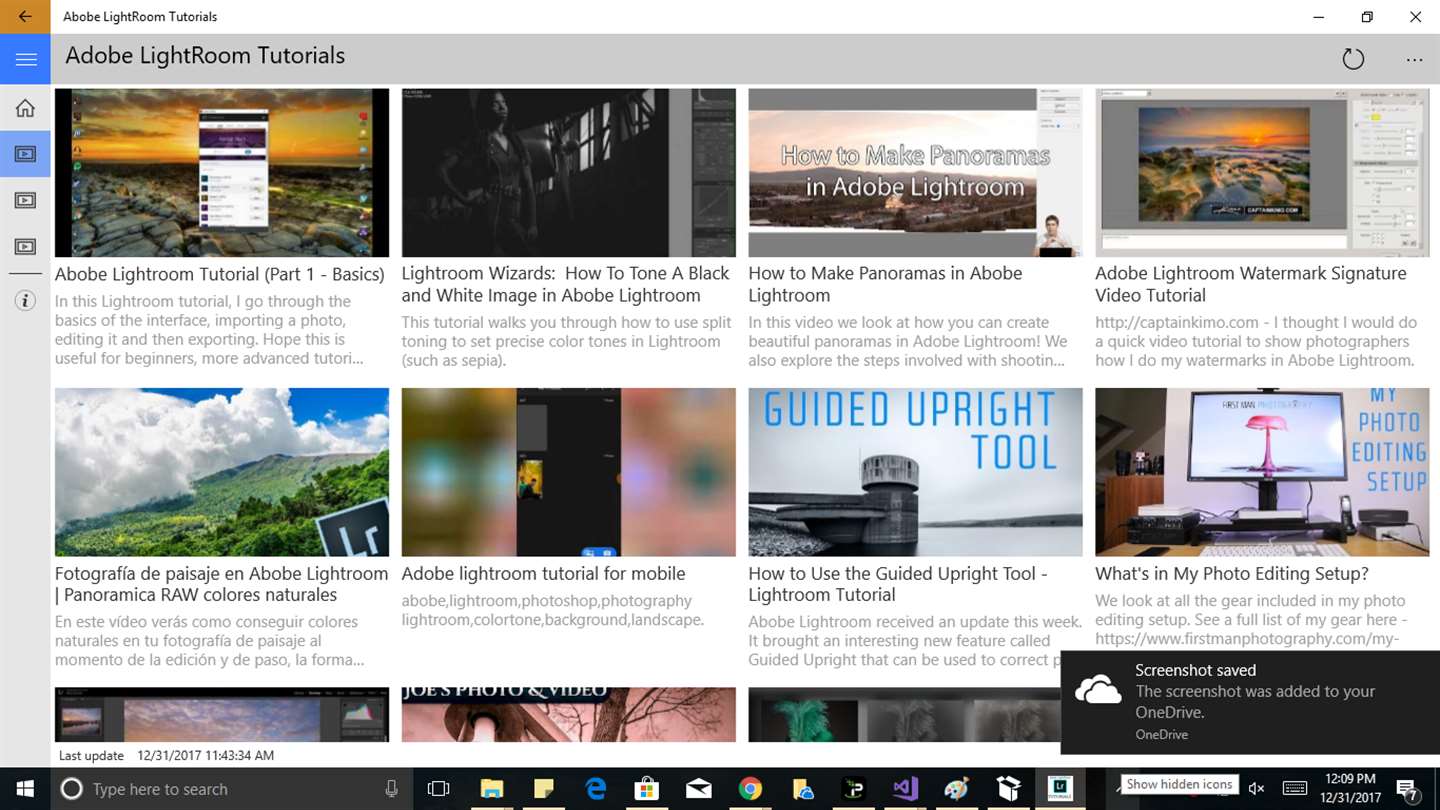The height and width of the screenshot is (810, 1440).
Task: Click description "In this video we look at how you can create"
Action: 908,341
